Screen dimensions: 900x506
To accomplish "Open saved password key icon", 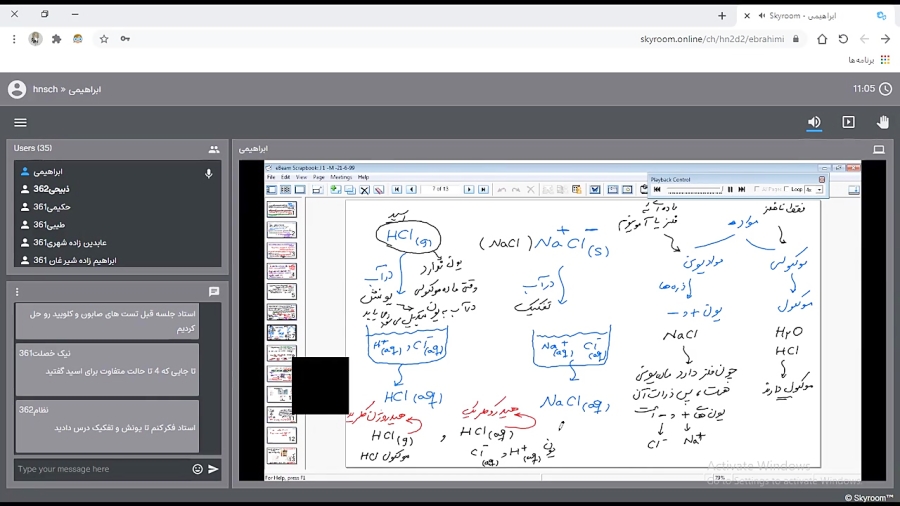I will (125, 39).
